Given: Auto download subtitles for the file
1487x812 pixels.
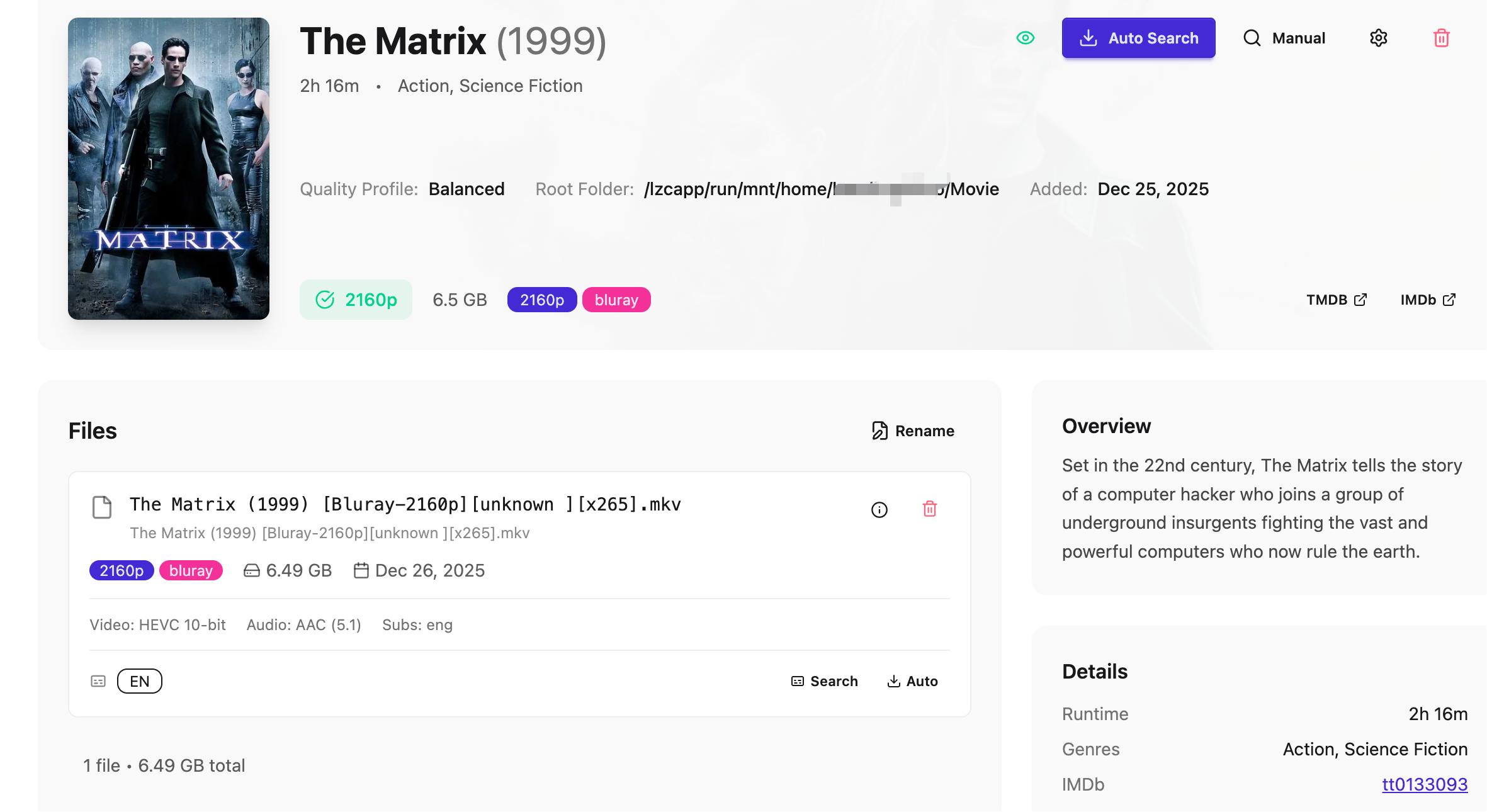Looking at the screenshot, I should [912, 681].
